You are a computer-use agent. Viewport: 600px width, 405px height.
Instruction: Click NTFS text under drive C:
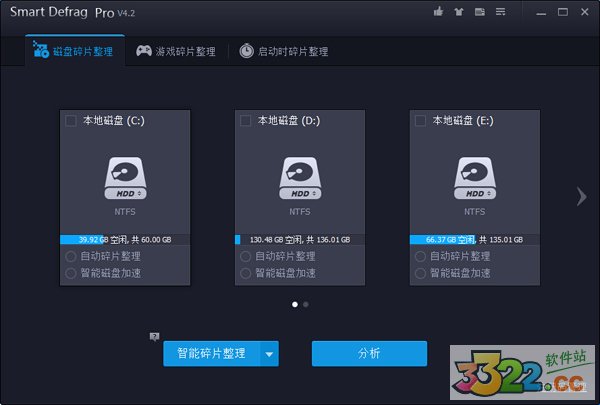[x=125, y=212]
